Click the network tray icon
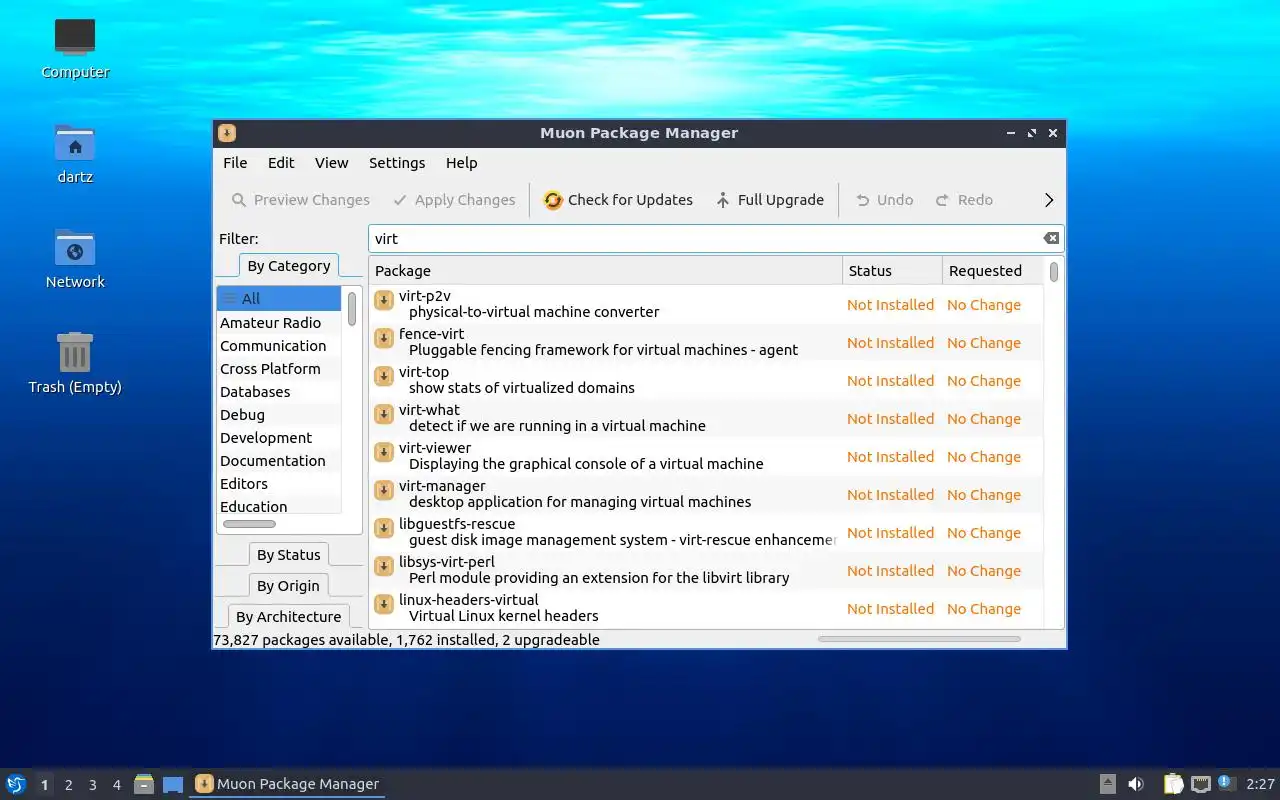The width and height of the screenshot is (1280, 800). (1201, 784)
